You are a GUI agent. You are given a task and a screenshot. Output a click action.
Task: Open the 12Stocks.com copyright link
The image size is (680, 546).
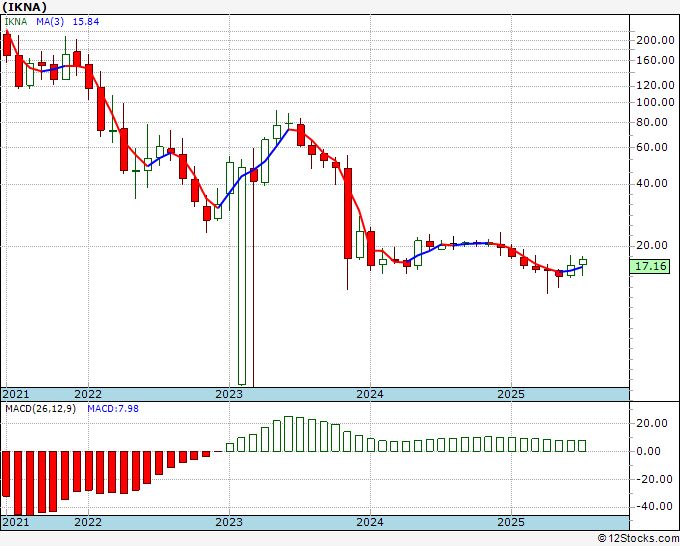(638, 539)
